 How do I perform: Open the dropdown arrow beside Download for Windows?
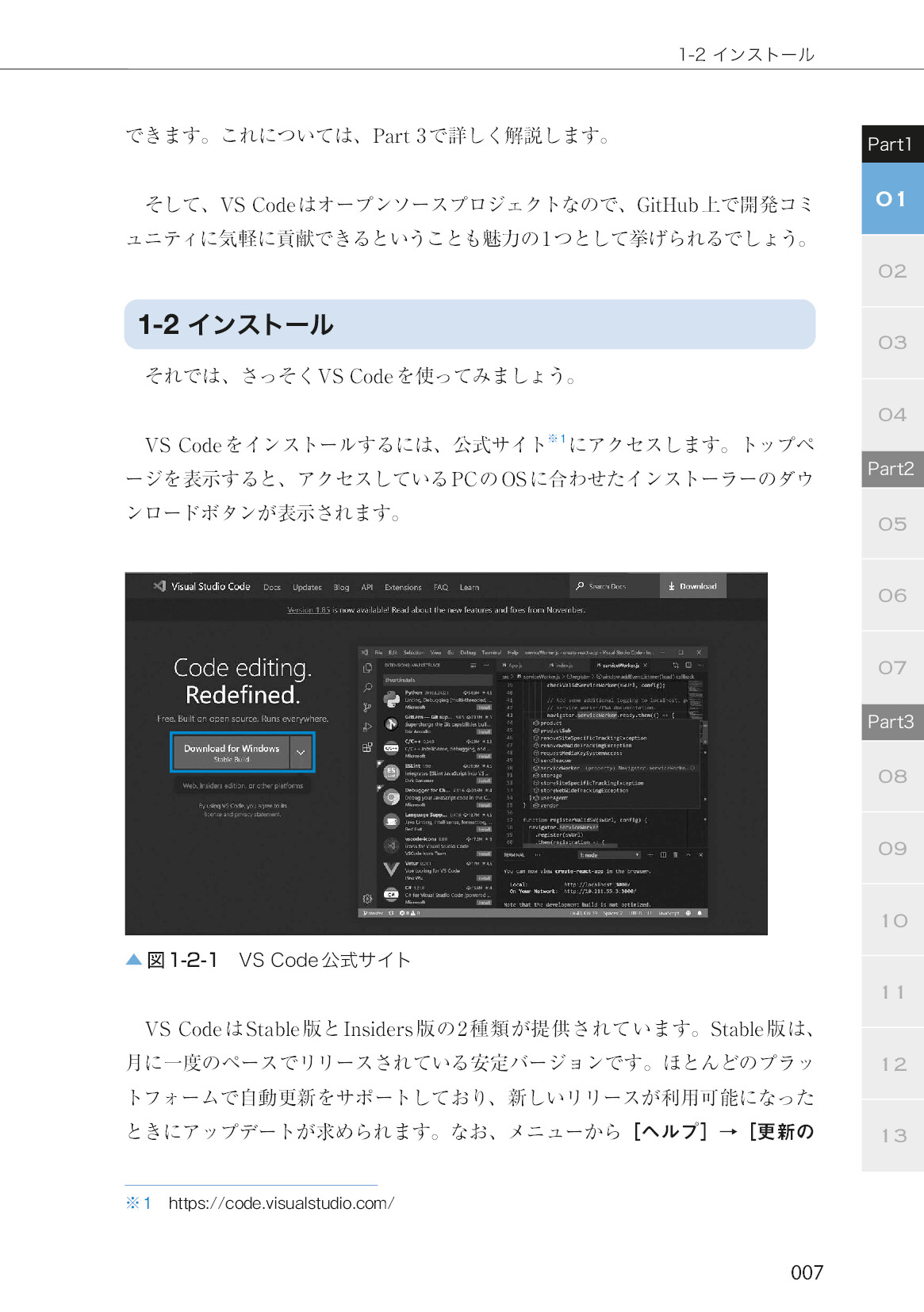click(301, 752)
